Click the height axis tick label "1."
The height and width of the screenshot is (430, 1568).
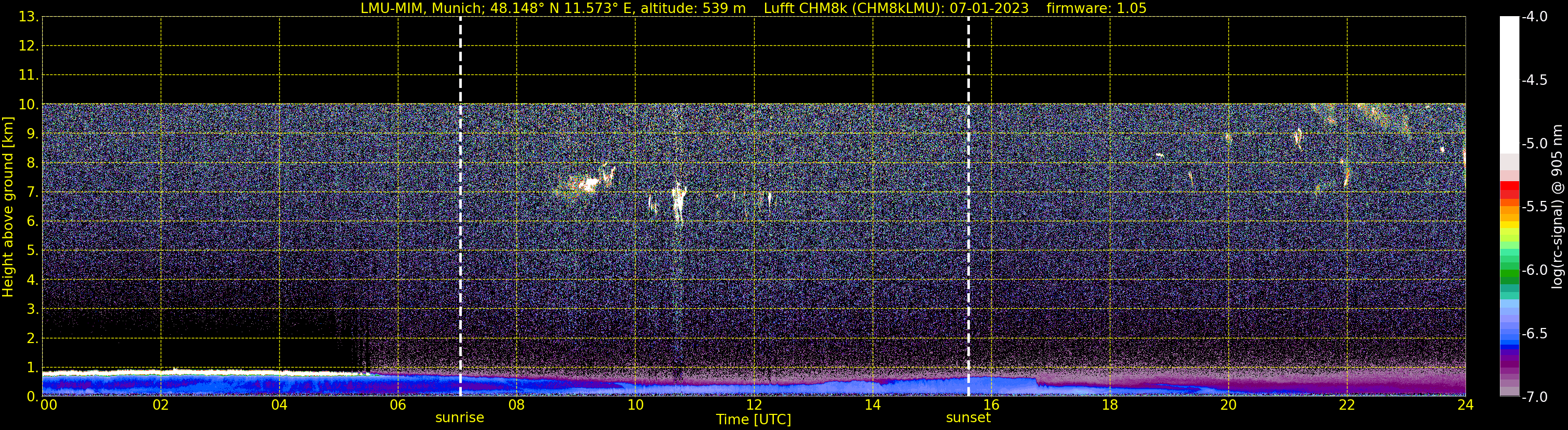[x=32, y=367]
